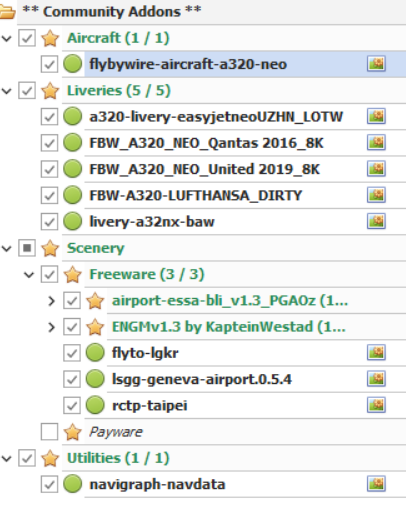Click the star icon beside Payware
Screen dimensions: 406x507
click(72, 432)
